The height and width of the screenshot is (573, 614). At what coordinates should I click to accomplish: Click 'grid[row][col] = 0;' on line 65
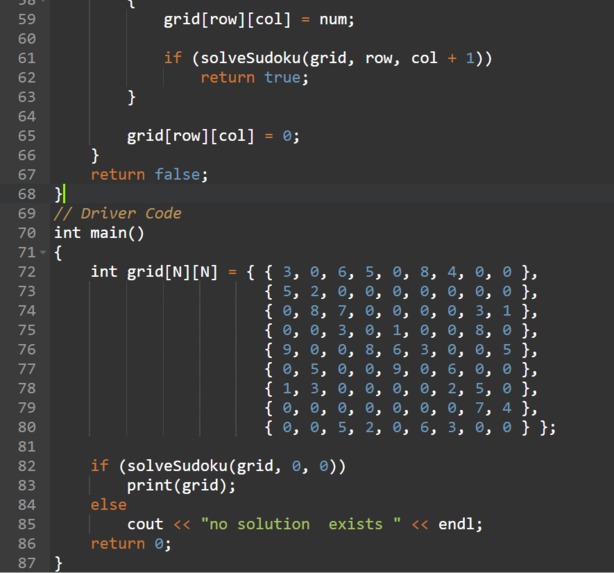(x=213, y=136)
